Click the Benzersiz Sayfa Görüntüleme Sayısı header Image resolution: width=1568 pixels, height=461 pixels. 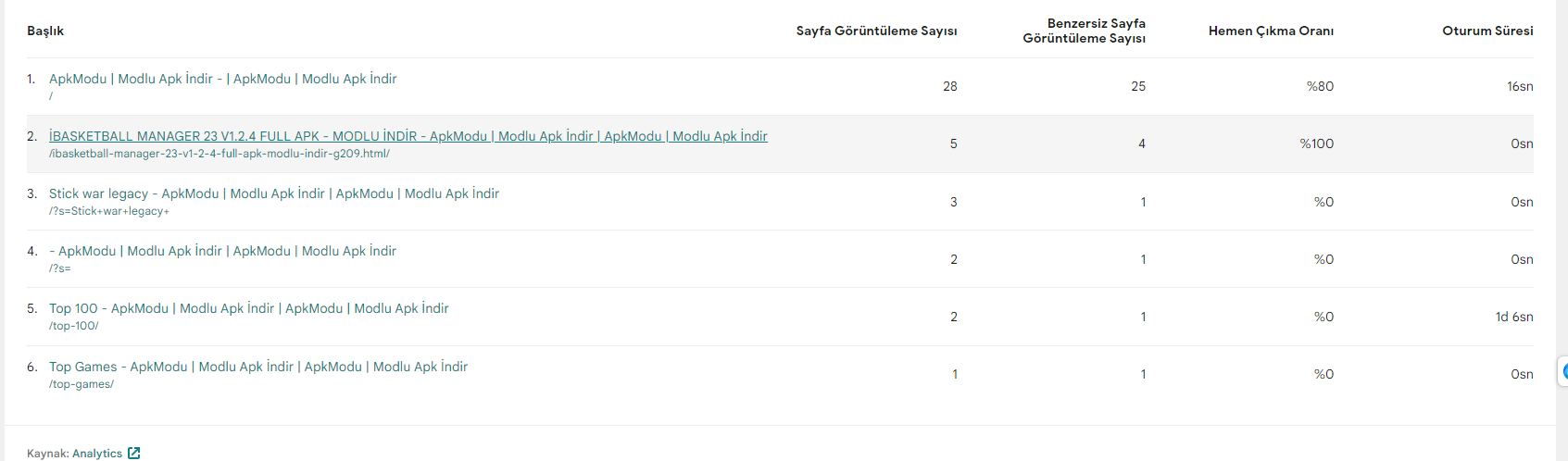pyautogui.click(x=1085, y=31)
